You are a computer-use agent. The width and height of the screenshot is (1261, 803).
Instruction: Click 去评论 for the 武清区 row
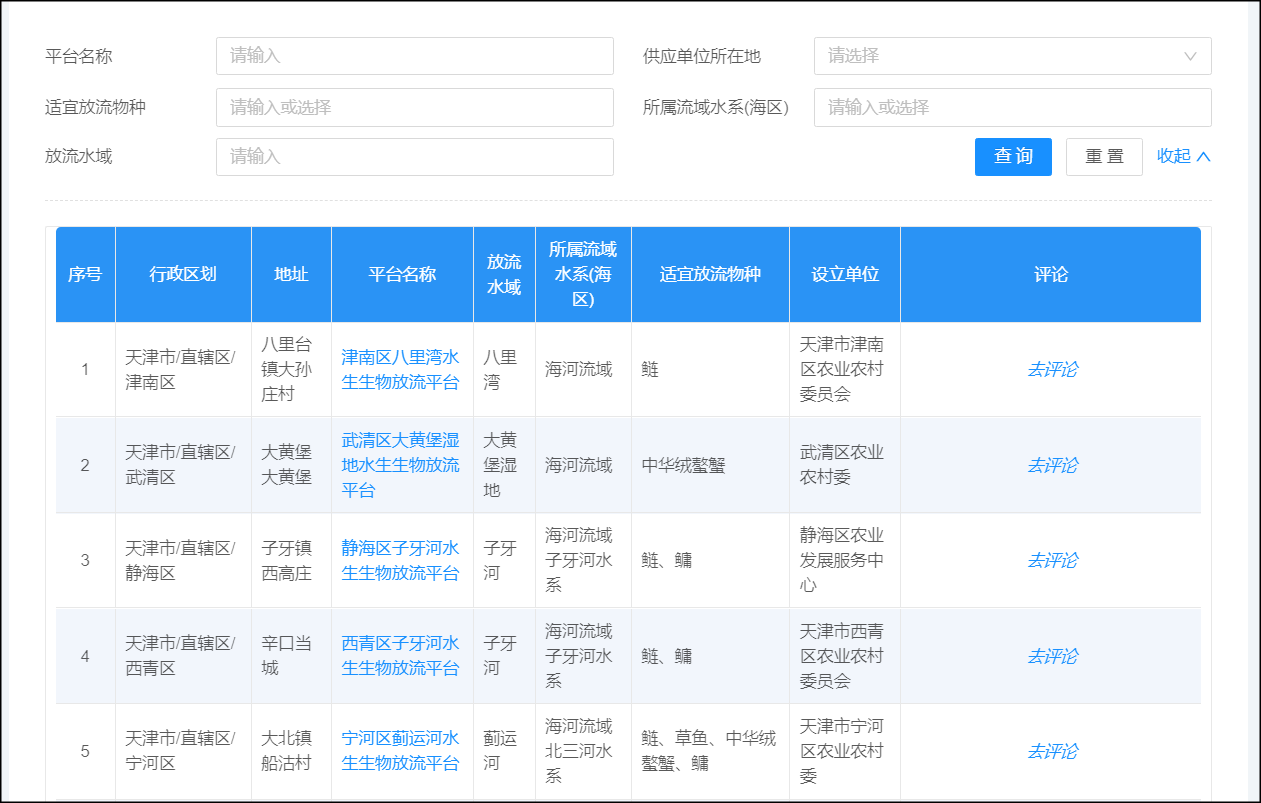(x=1051, y=465)
